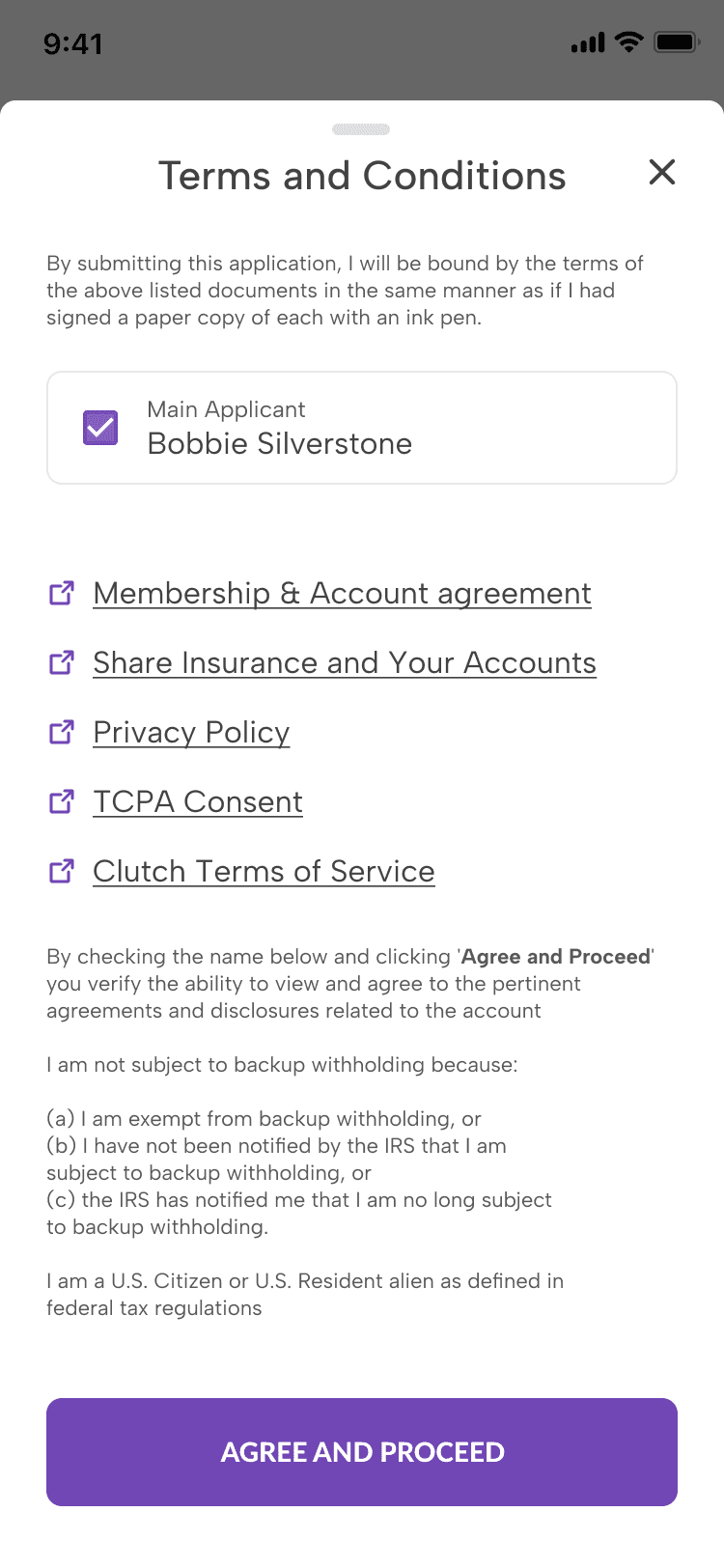The height and width of the screenshot is (1568, 724).
Task: Click external link icon beside Clutch Terms of Service
Action: pos(62,871)
